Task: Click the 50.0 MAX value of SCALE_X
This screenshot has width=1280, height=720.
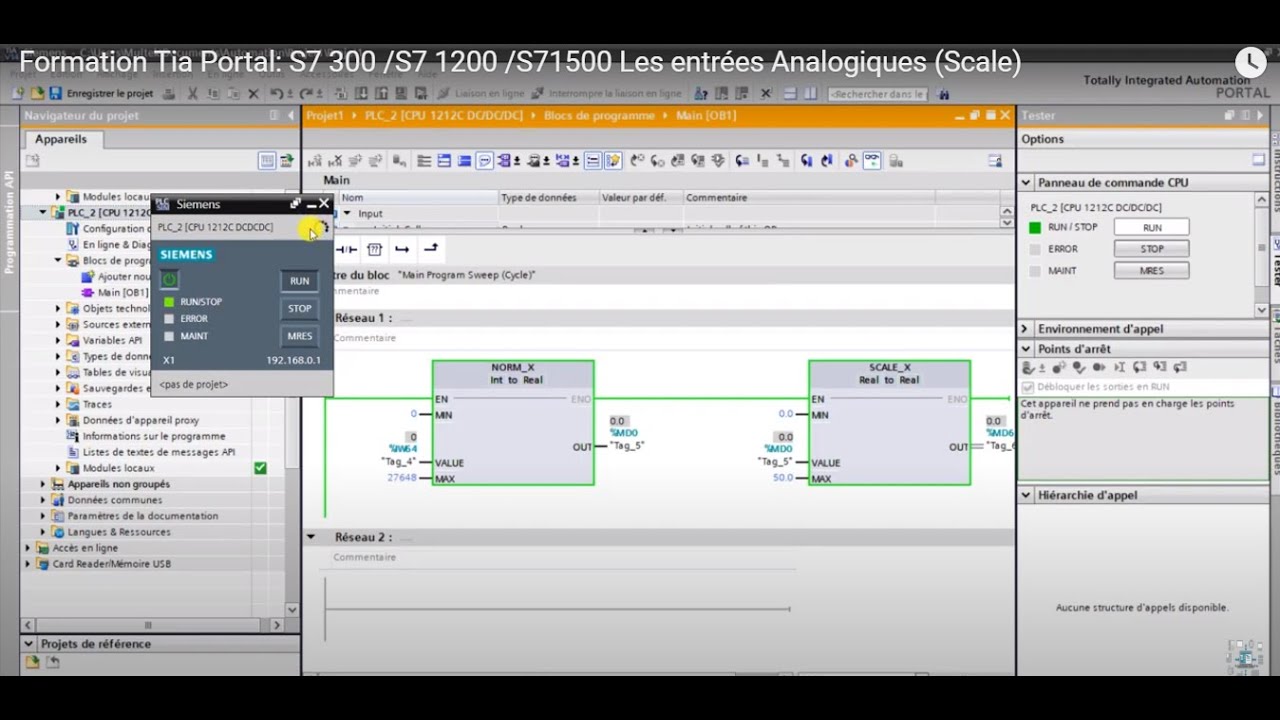Action: [x=783, y=478]
